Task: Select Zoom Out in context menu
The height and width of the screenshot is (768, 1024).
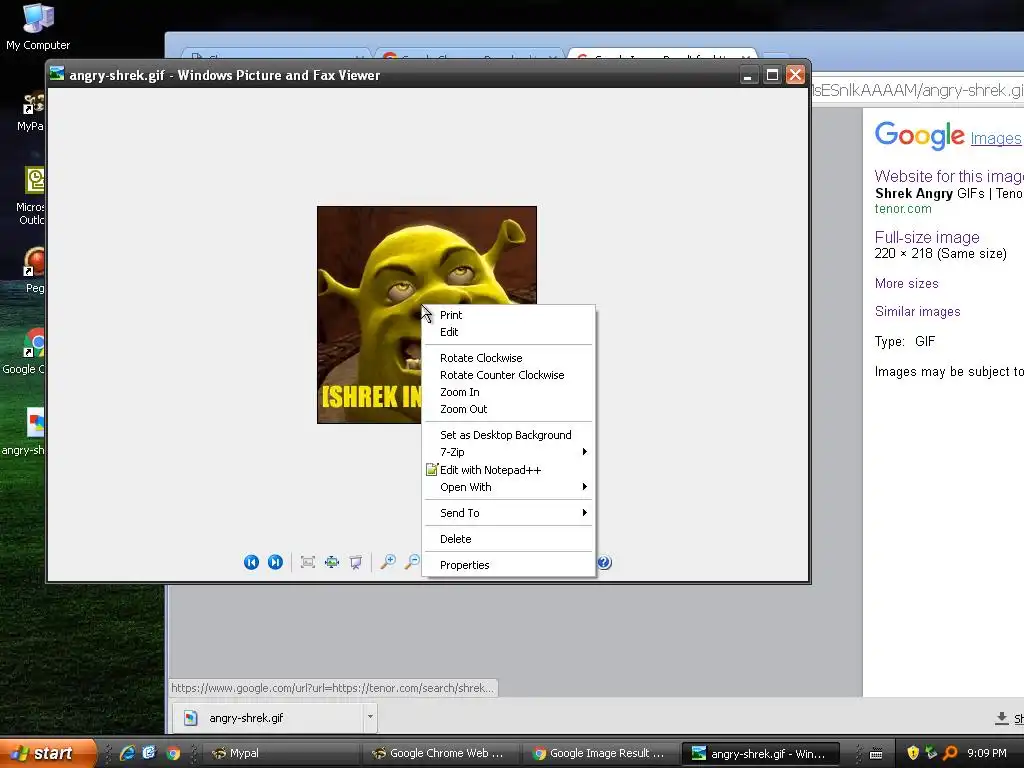Action: click(x=509, y=409)
